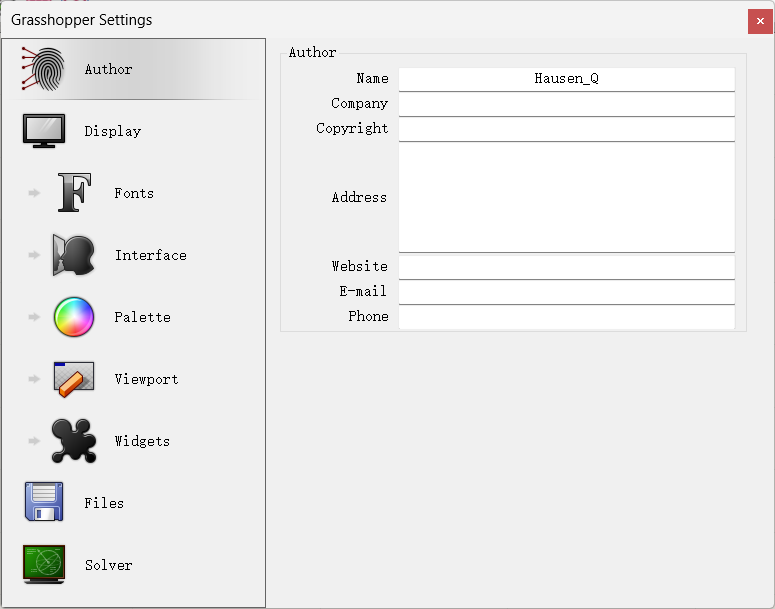The width and height of the screenshot is (775, 609).
Task: Click the Website input field
Action: (566, 267)
